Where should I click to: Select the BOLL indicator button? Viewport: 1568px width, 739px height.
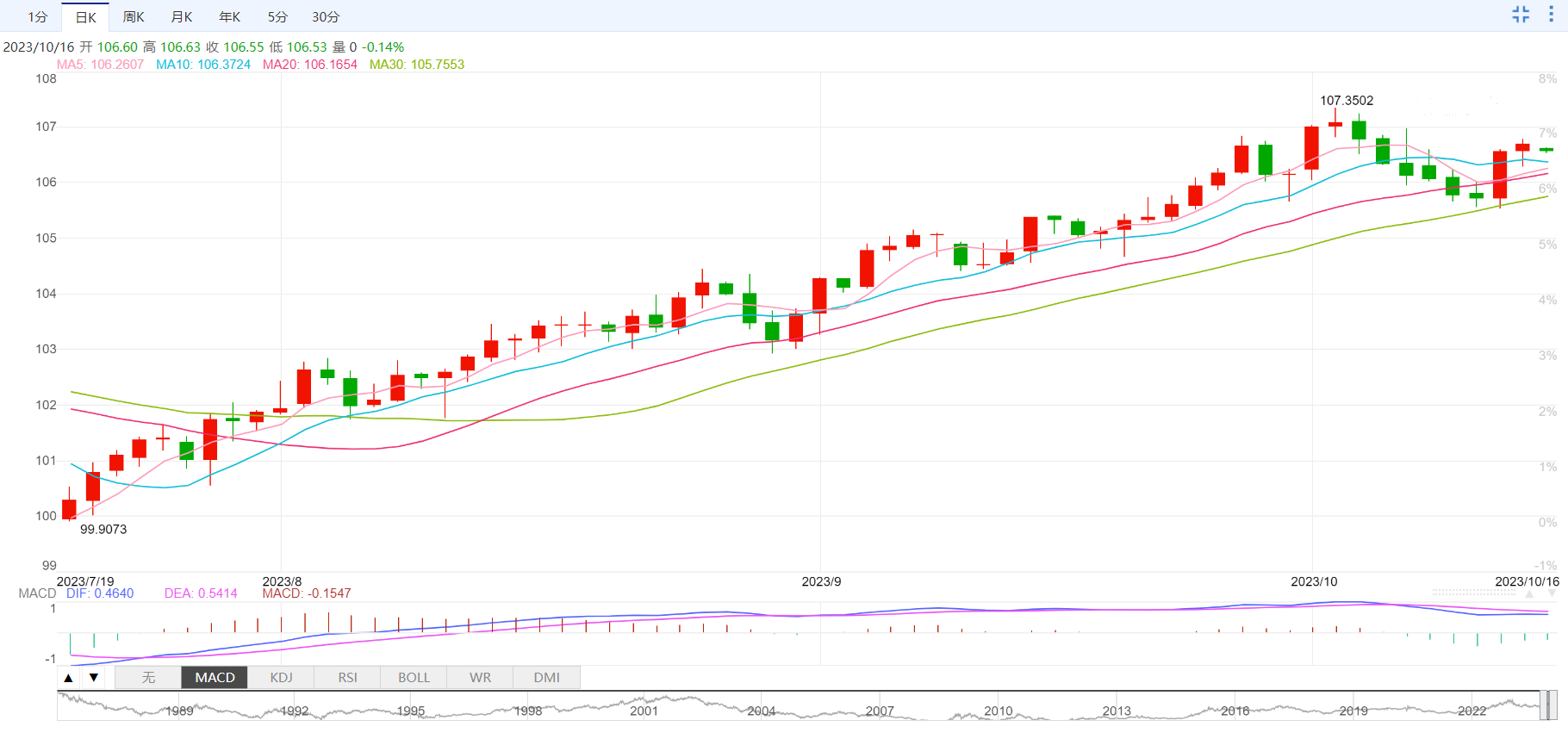point(414,678)
